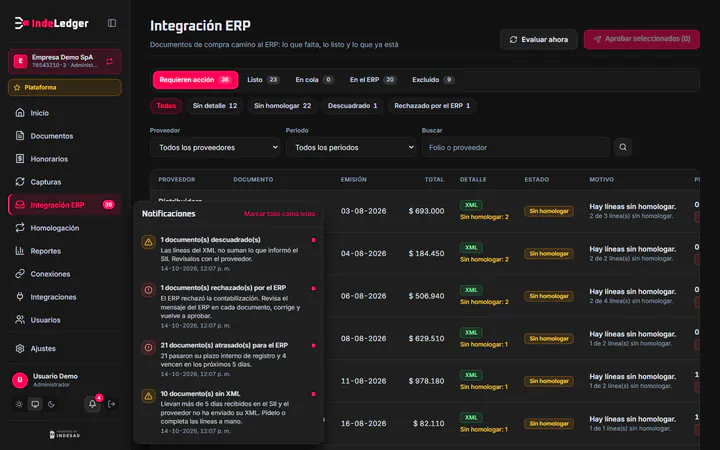Click warning icon of sin XML notification

click(x=148, y=396)
